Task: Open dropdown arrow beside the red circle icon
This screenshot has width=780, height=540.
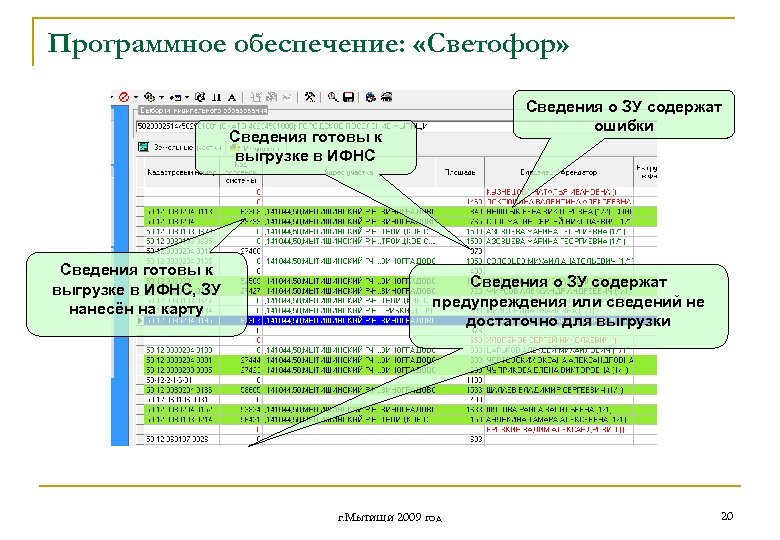Action: point(135,97)
